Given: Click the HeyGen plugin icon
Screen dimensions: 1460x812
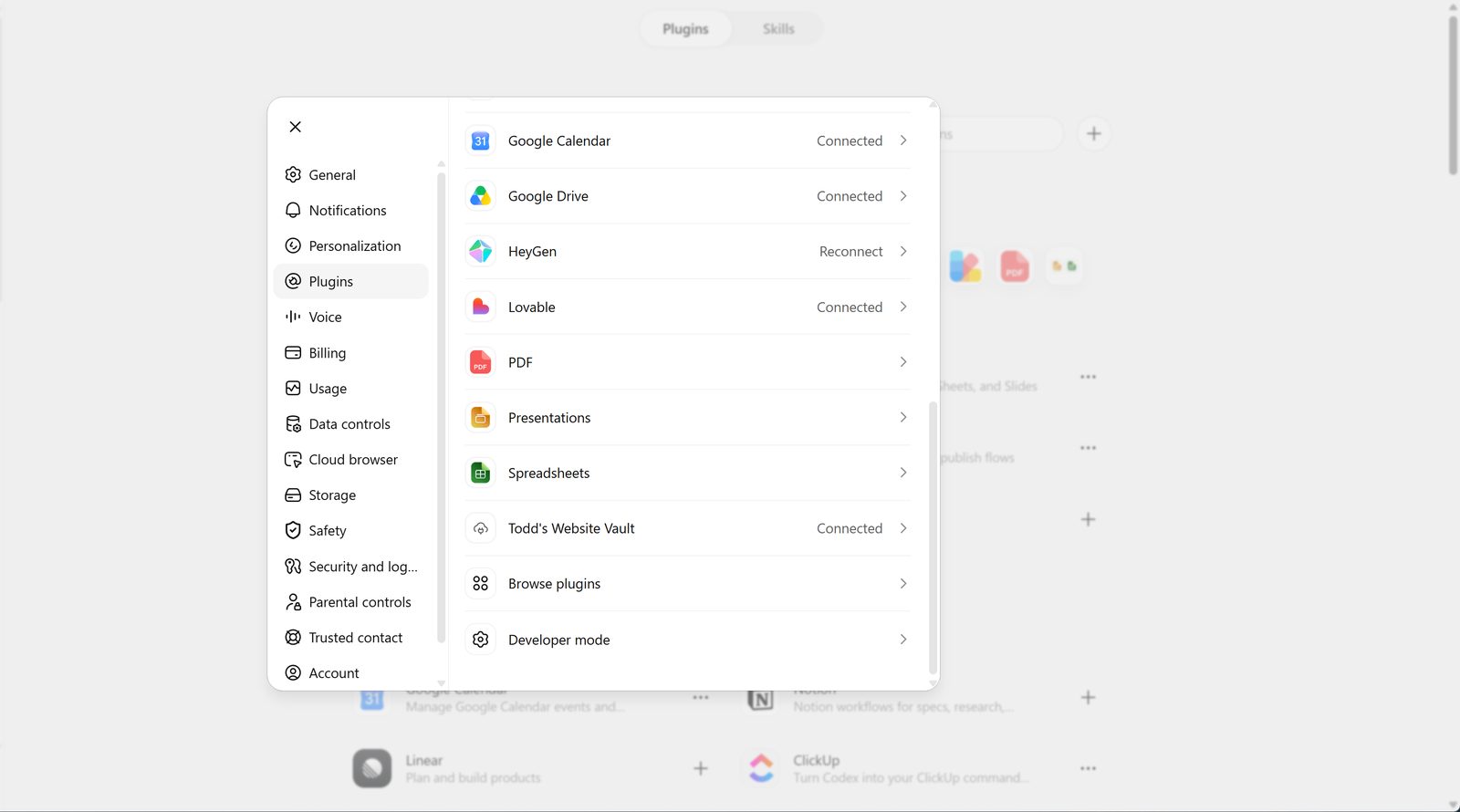Looking at the screenshot, I should pyautogui.click(x=481, y=252).
